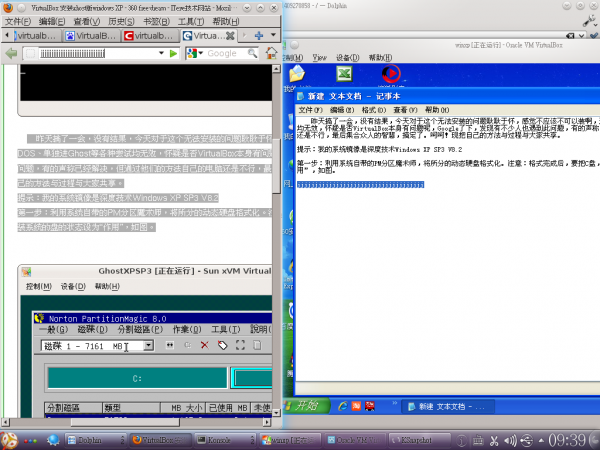The width and height of the screenshot is (600, 450).
Task: Click the red quick launch icon in XP taskbar
Action: pos(370,406)
